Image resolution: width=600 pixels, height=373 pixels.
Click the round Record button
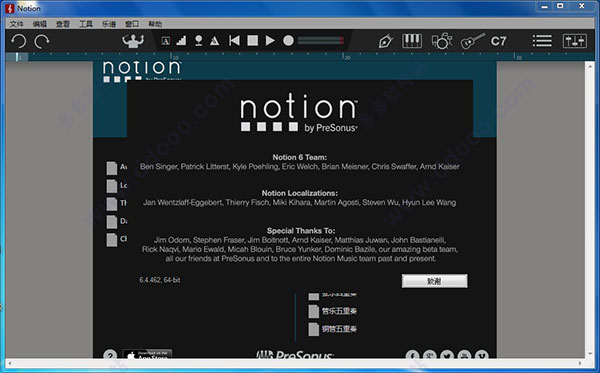pos(289,41)
